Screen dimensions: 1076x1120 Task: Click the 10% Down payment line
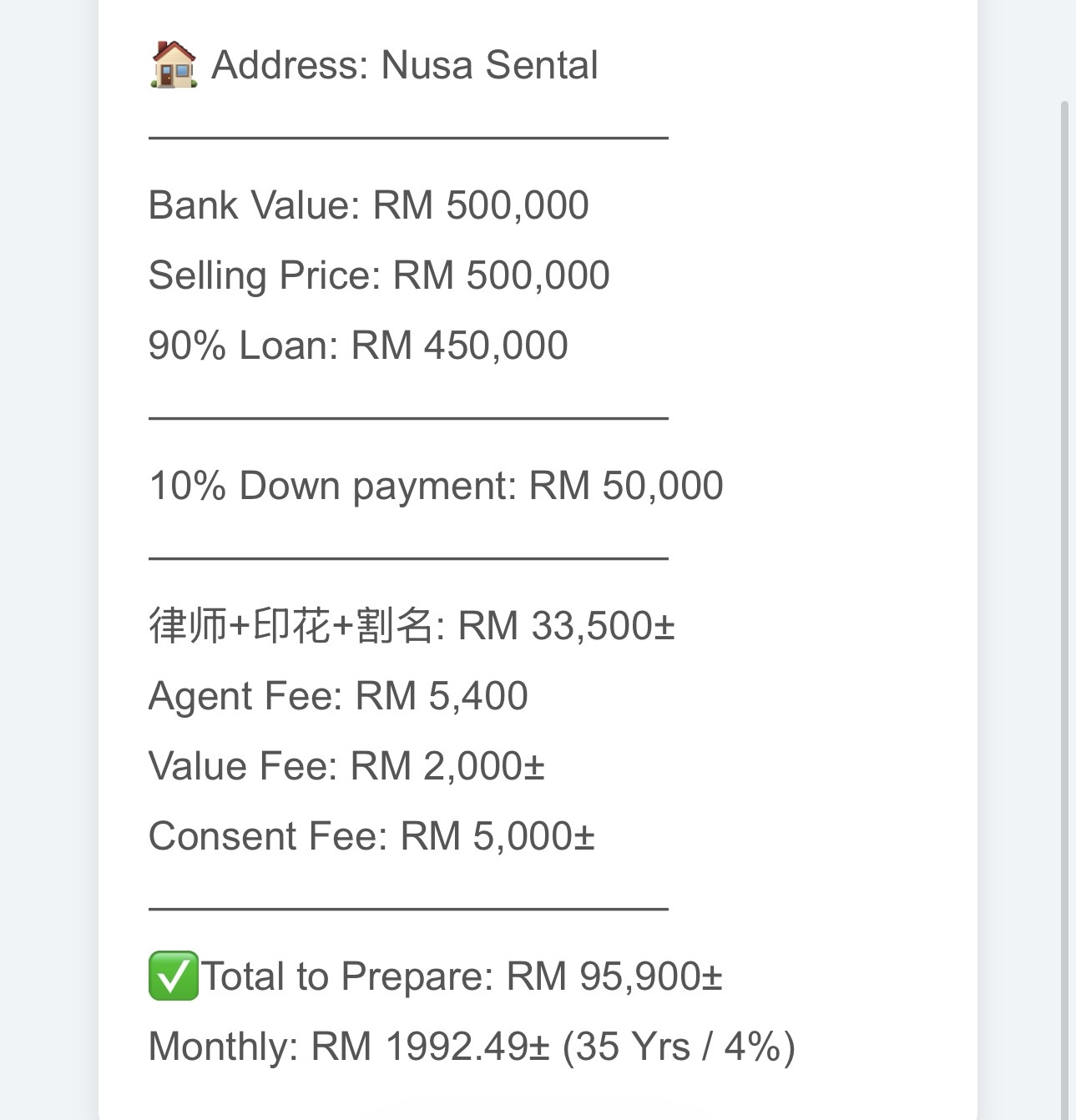click(435, 486)
